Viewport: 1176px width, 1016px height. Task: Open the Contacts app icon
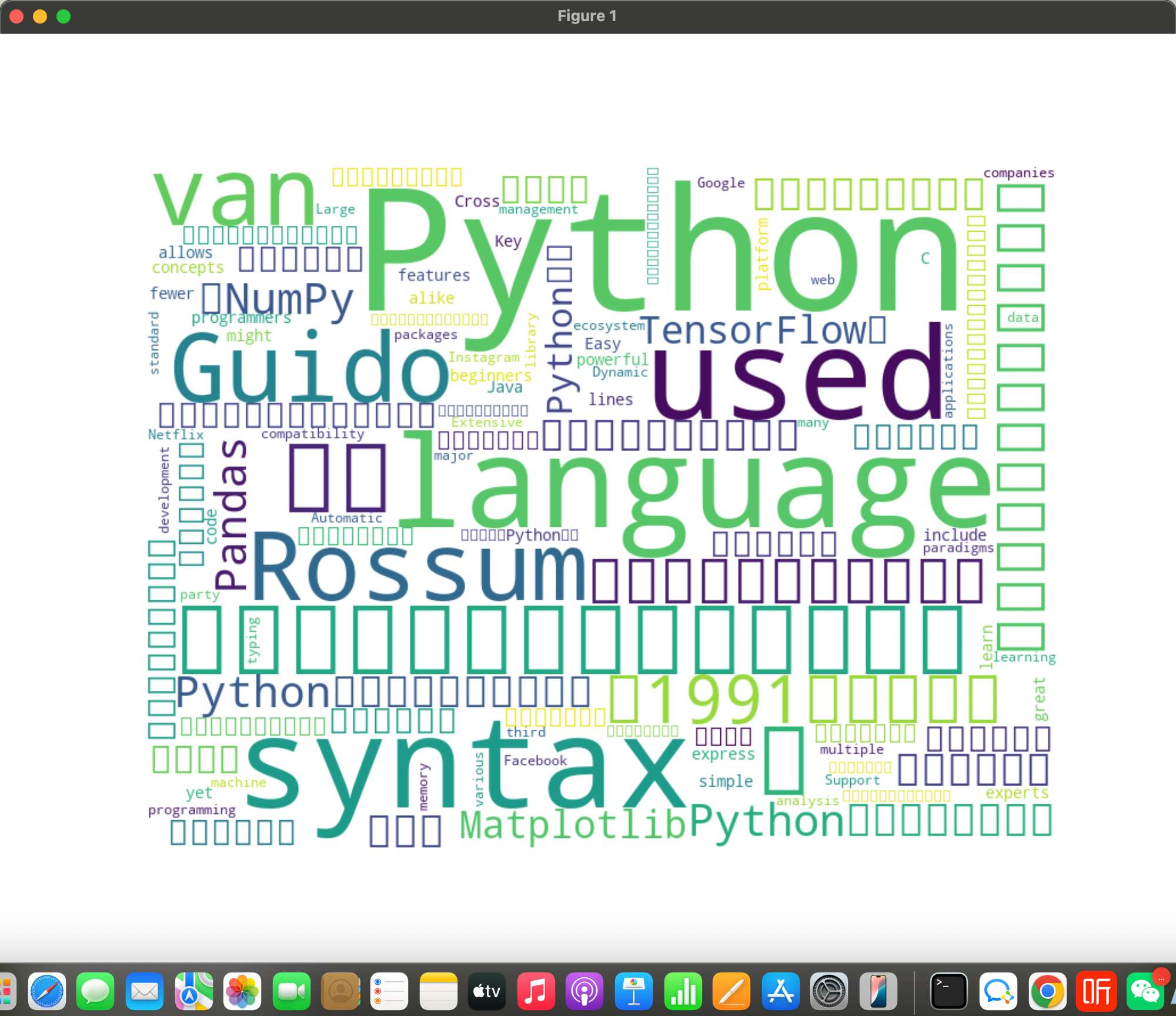tap(340, 991)
